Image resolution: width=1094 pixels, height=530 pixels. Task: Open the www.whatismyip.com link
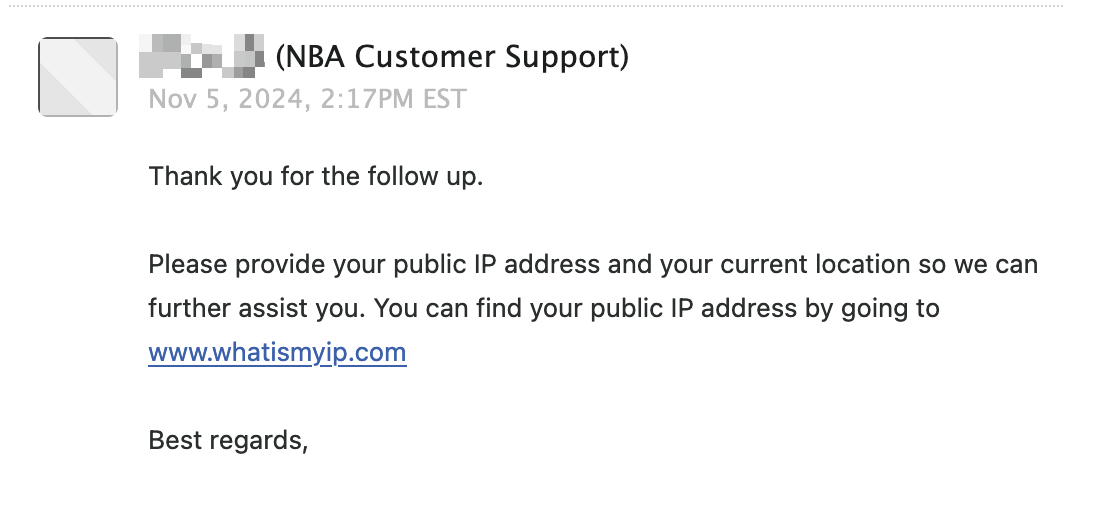(x=277, y=352)
